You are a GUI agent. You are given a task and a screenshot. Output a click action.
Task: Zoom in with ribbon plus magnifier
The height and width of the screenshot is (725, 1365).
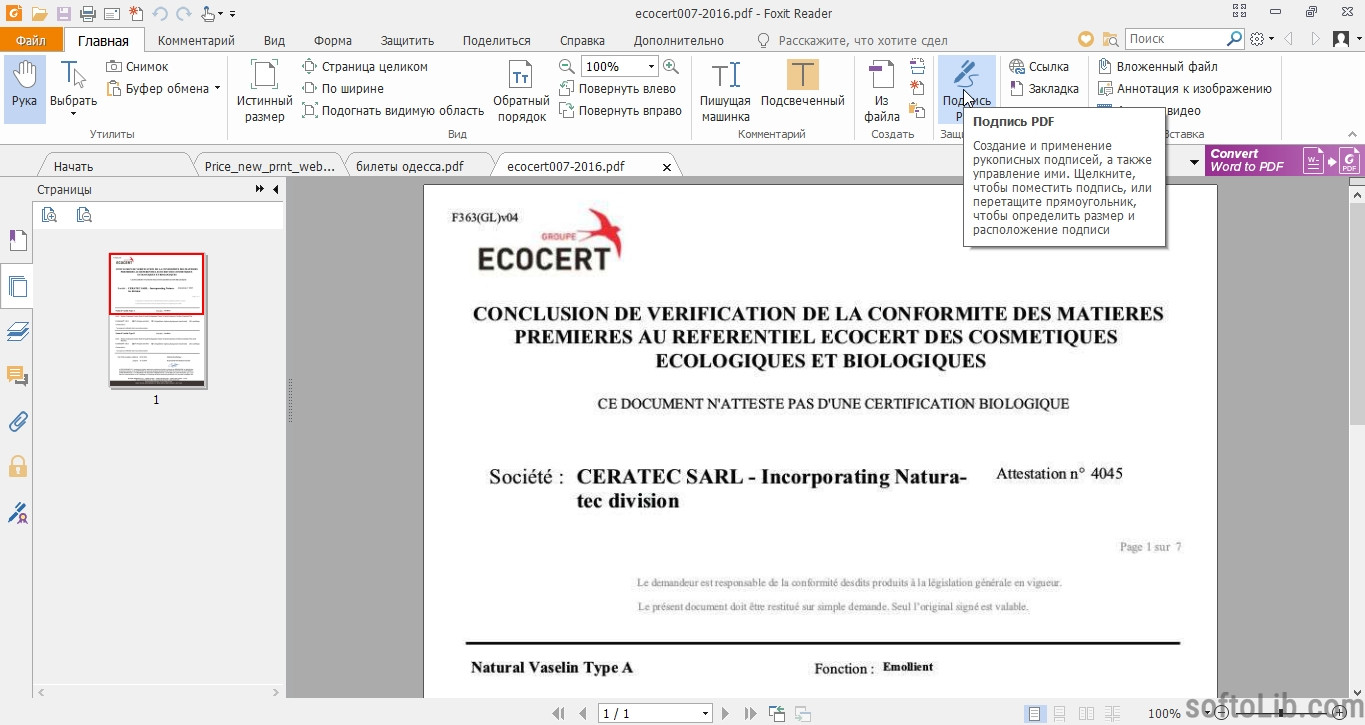pyautogui.click(x=670, y=66)
